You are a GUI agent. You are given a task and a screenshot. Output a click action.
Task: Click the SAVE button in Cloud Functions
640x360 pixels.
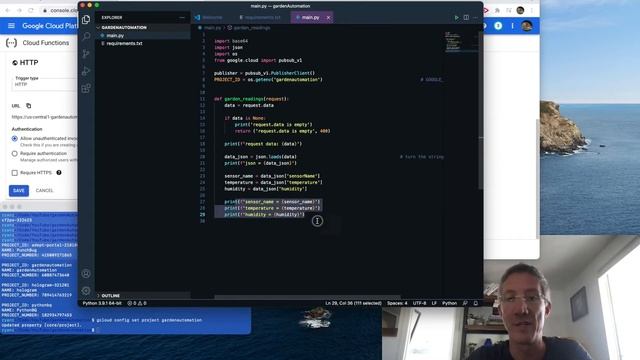tap(19, 191)
